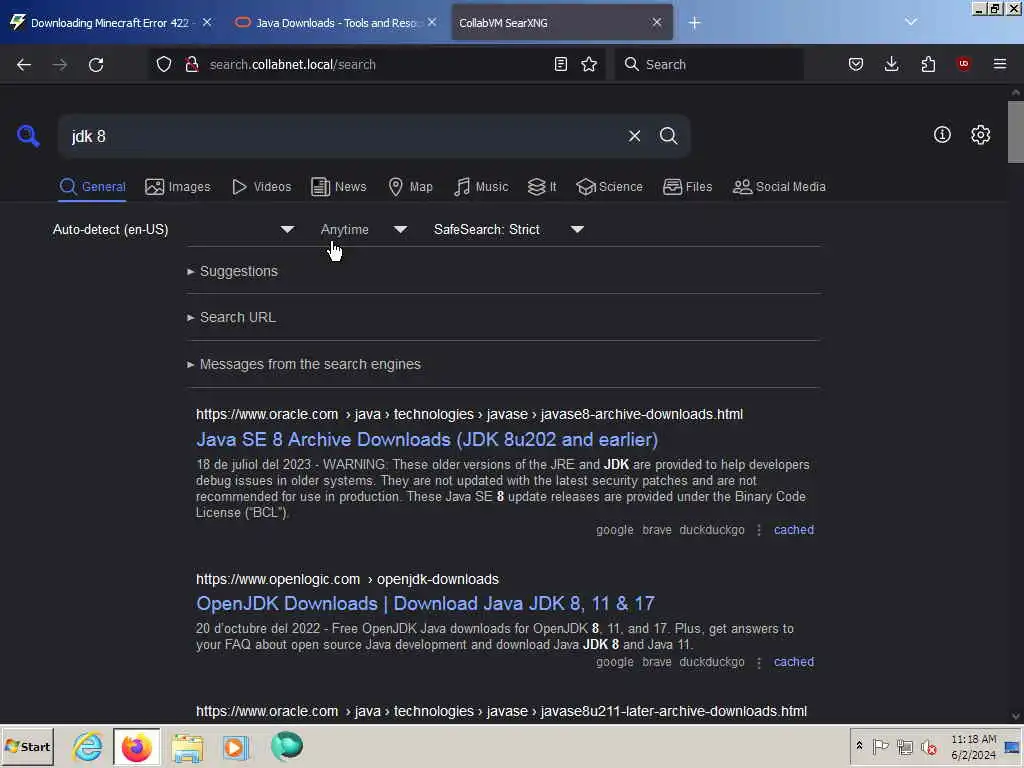Click the uBlock Origin extension icon
Image resolution: width=1024 pixels, height=768 pixels.
[963, 63]
